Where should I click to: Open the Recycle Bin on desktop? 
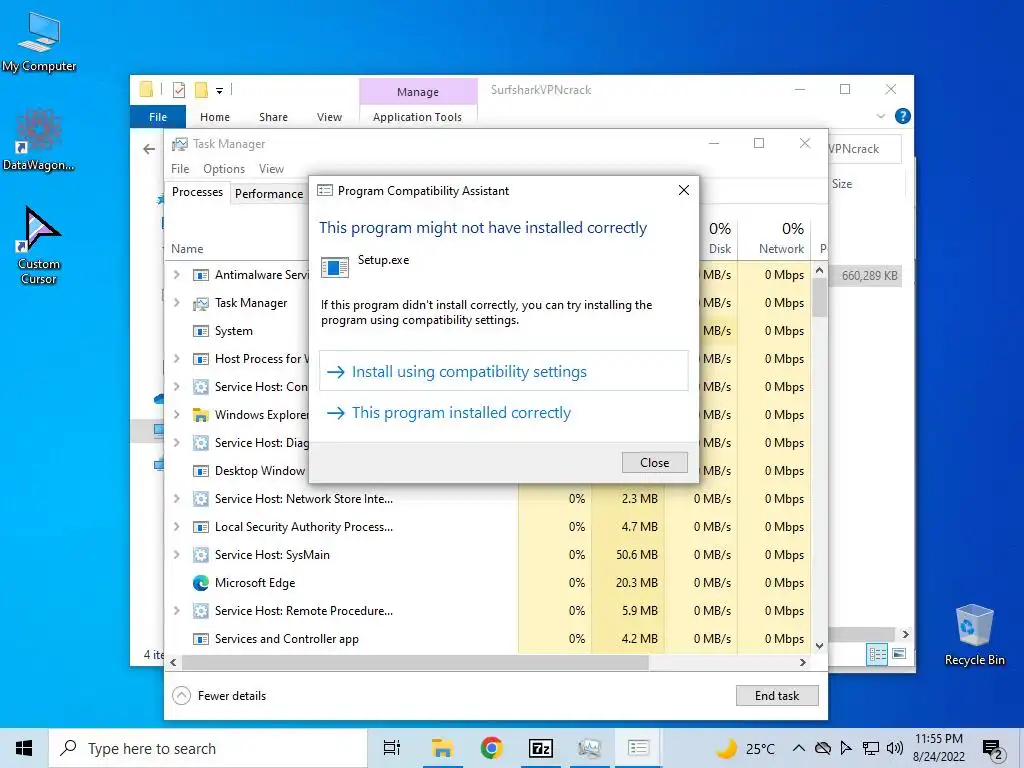(x=974, y=635)
